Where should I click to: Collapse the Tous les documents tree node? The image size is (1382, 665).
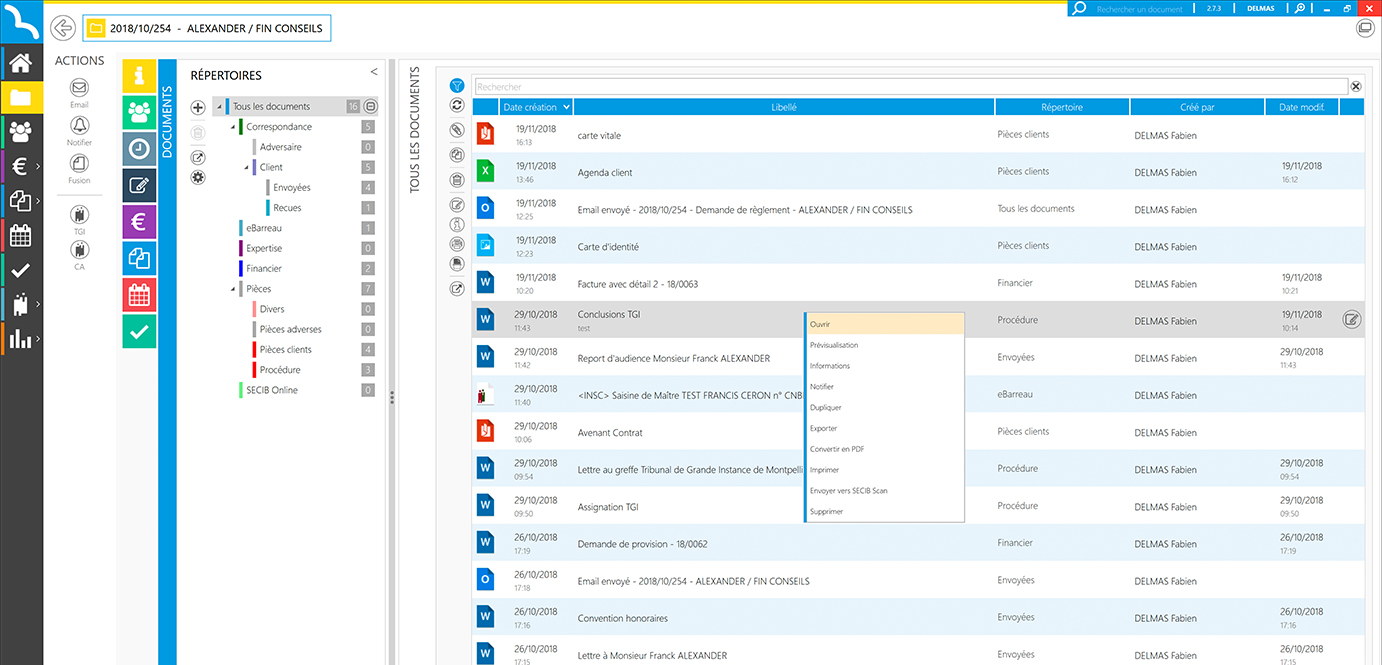218,107
